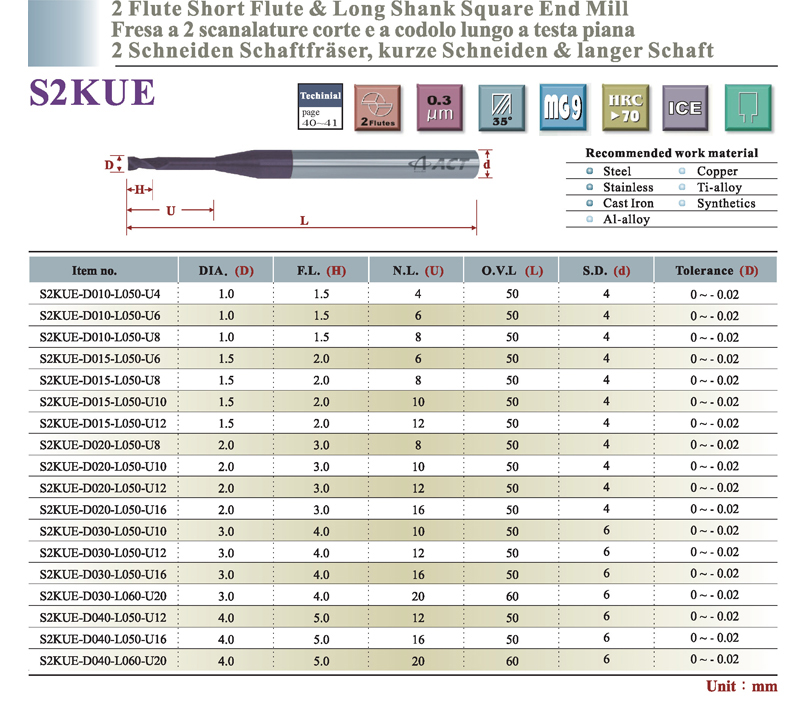Click the 'Recommended work material' heading
Image resolution: width=800 pixels, height=708 pixels.
[x=671, y=153]
